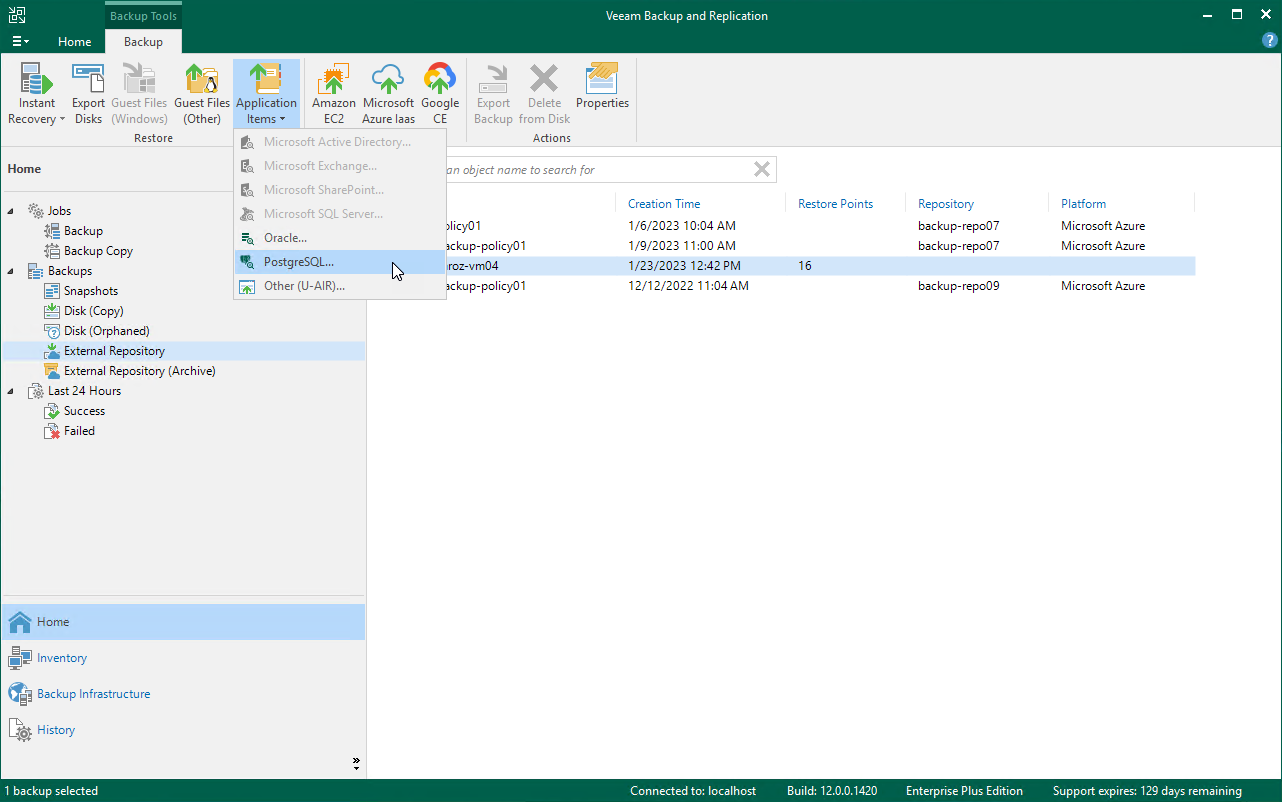
Task: Sort by Restore Points column header
Action: tap(835, 204)
